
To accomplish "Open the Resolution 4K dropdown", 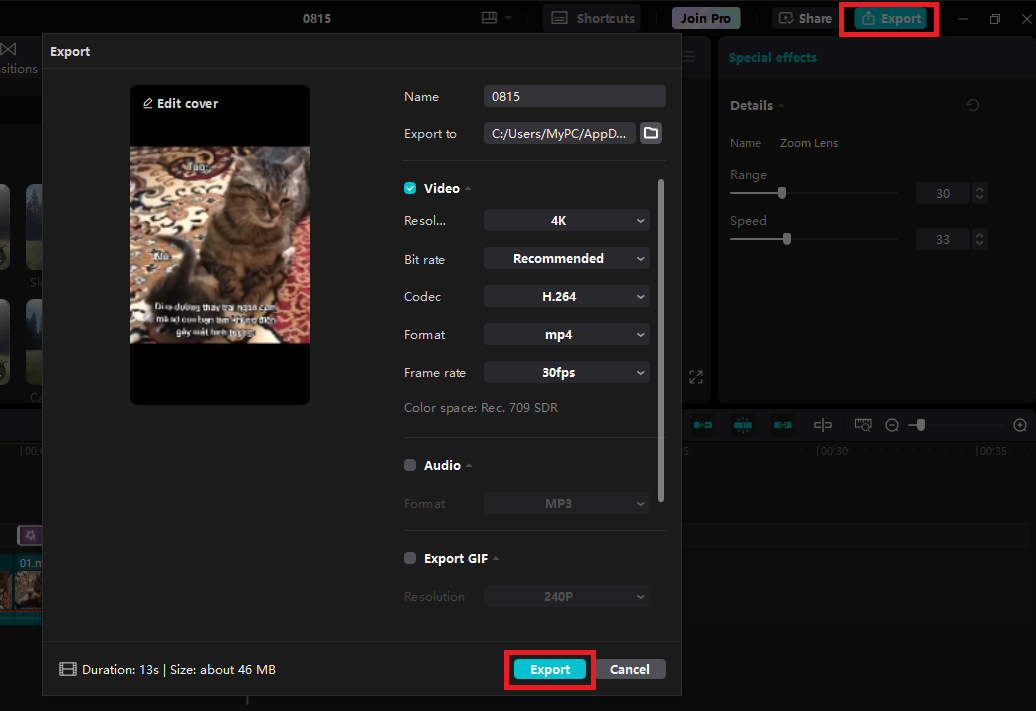I will pyautogui.click(x=567, y=221).
